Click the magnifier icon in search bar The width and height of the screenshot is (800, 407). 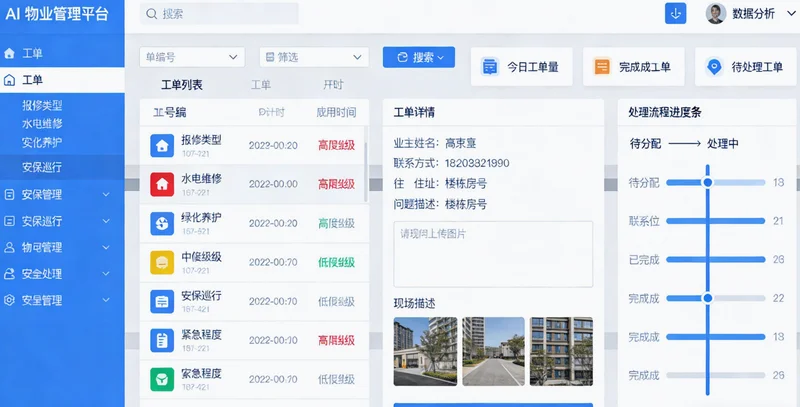coord(152,14)
